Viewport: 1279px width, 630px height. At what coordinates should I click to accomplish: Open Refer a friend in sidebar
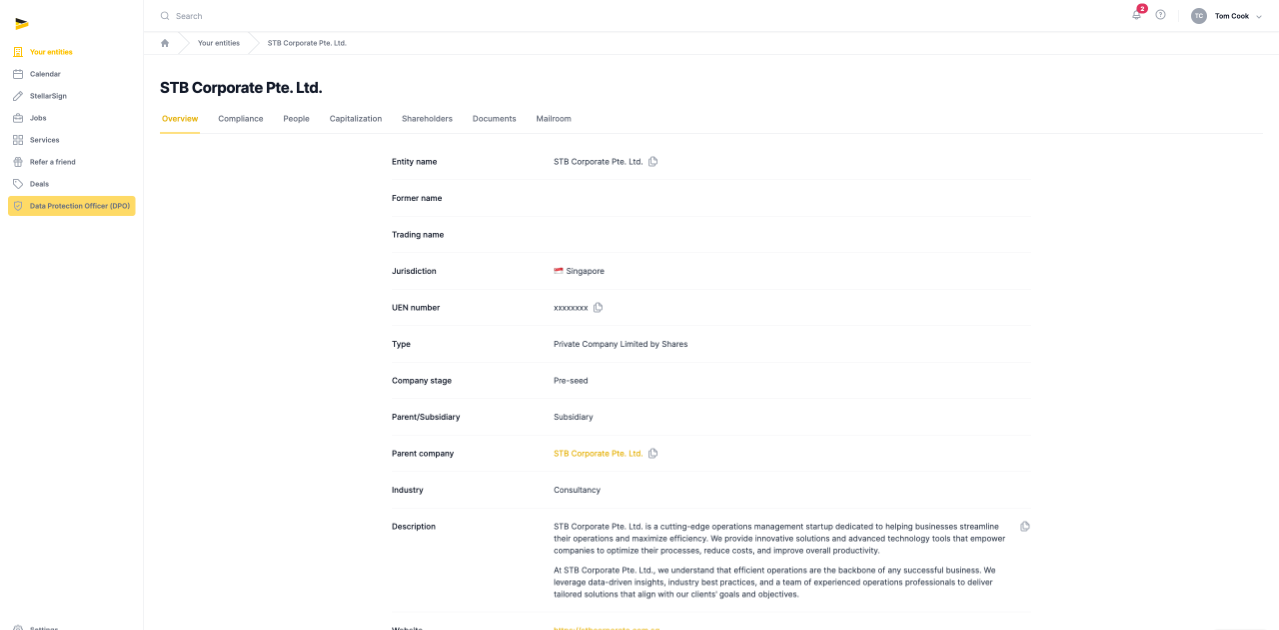71,162
